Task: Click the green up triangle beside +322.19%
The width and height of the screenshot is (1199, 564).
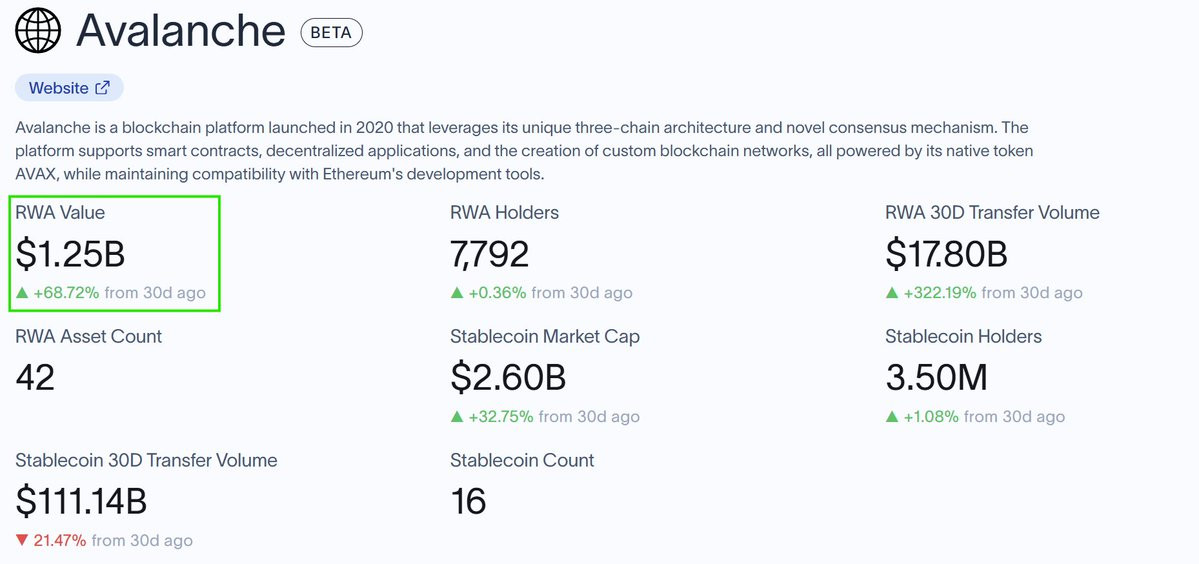Action: (892, 293)
